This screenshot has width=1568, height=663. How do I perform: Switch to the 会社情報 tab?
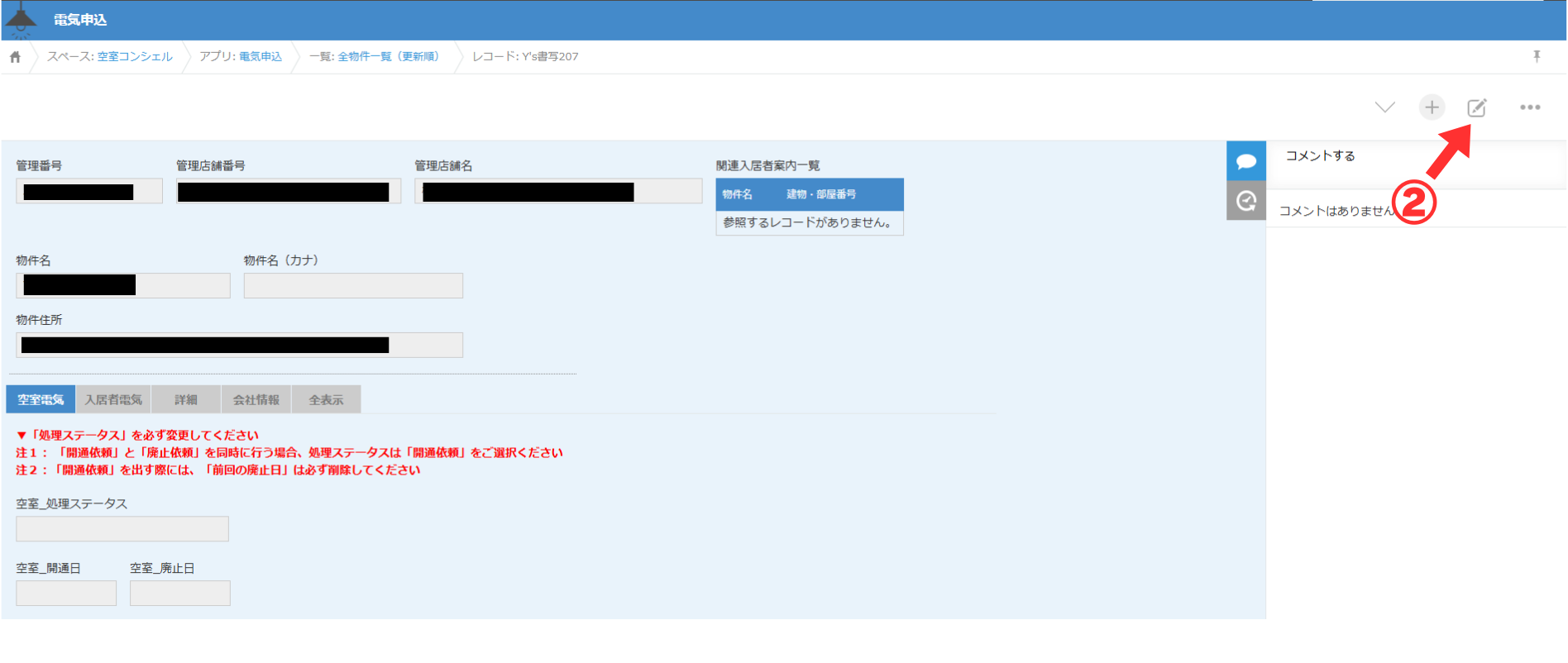pyautogui.click(x=256, y=400)
